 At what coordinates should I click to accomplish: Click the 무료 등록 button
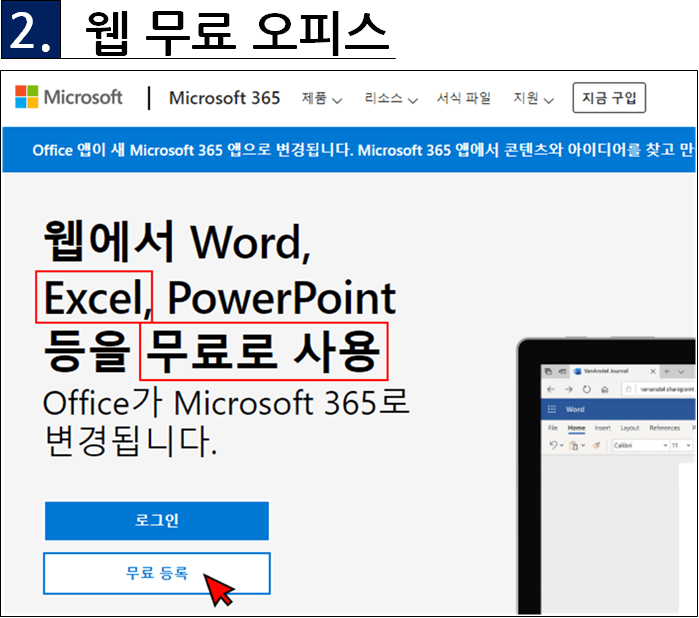[x=156, y=573]
